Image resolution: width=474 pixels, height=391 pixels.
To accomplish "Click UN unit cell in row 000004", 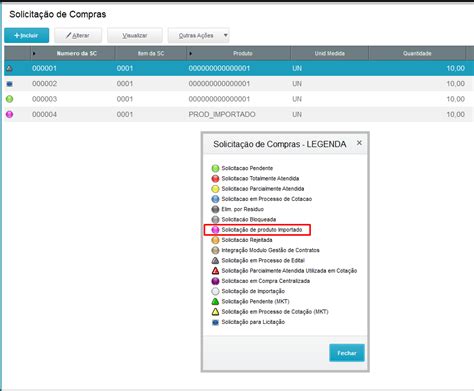I will (x=297, y=114).
